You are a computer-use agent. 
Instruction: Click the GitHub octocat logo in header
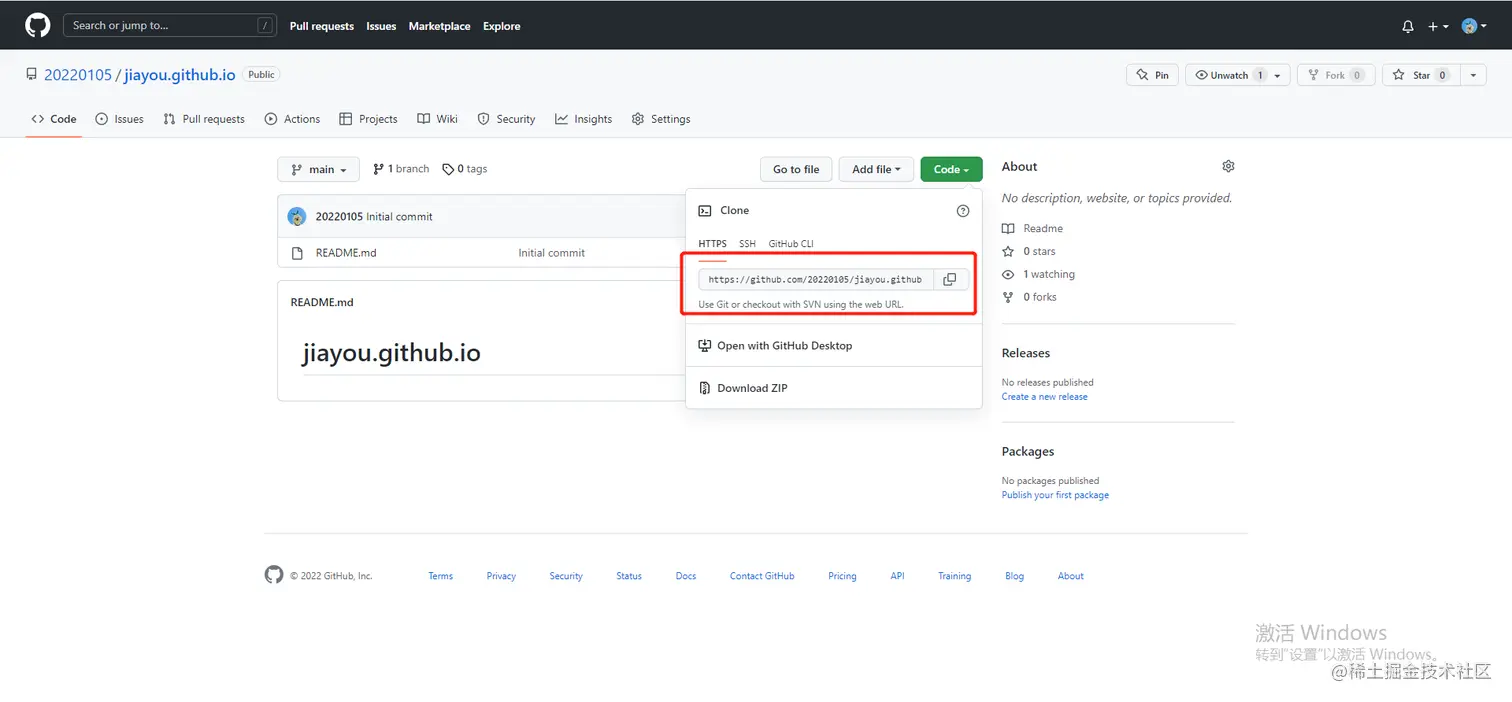(38, 25)
